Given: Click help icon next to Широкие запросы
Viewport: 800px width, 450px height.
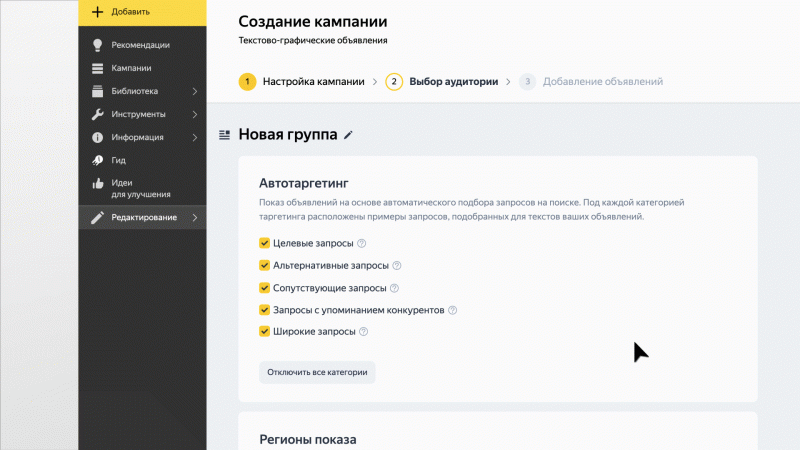Looking at the screenshot, I should [364, 332].
